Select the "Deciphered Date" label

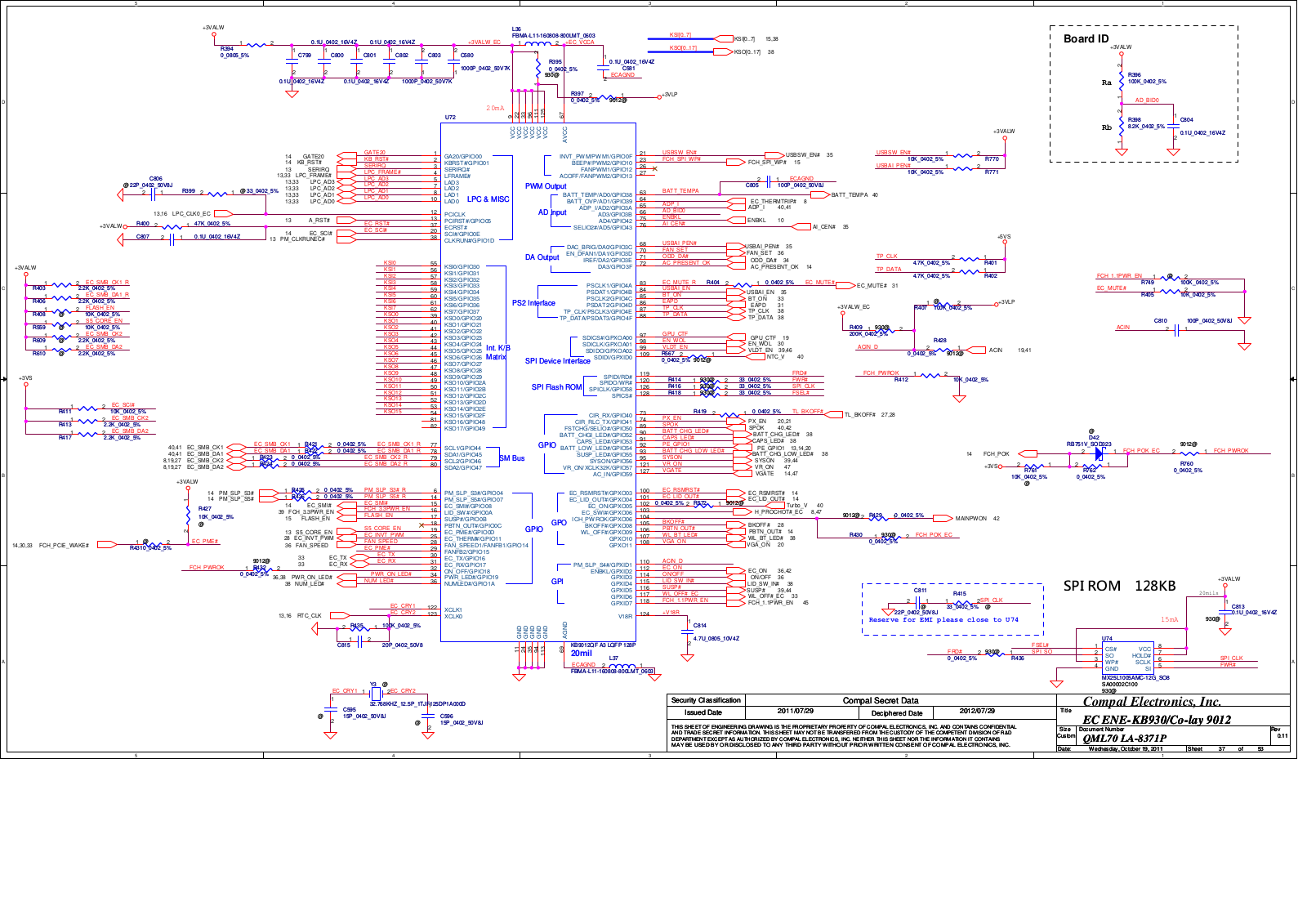pyautogui.click(x=896, y=713)
